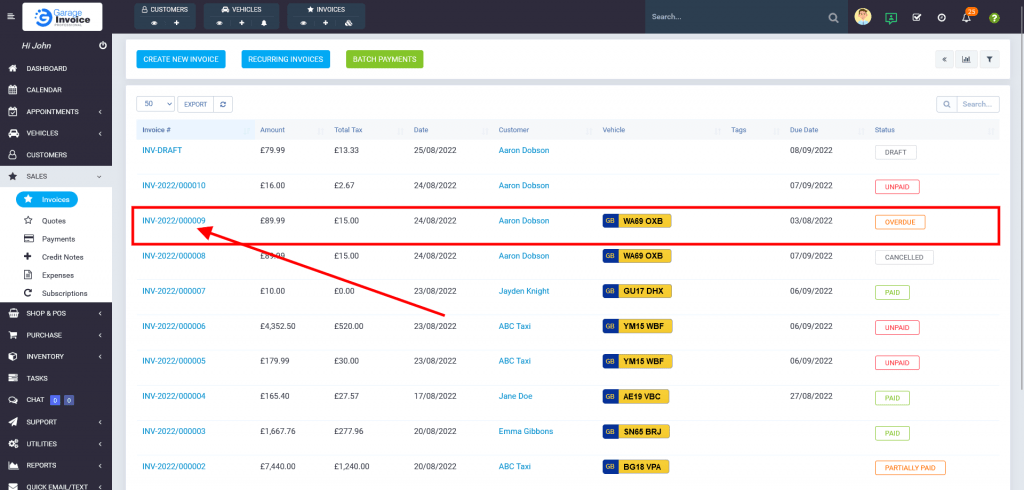Click the eye icon under Invoices shortcut
The width and height of the screenshot is (1024, 490).
pos(303,22)
